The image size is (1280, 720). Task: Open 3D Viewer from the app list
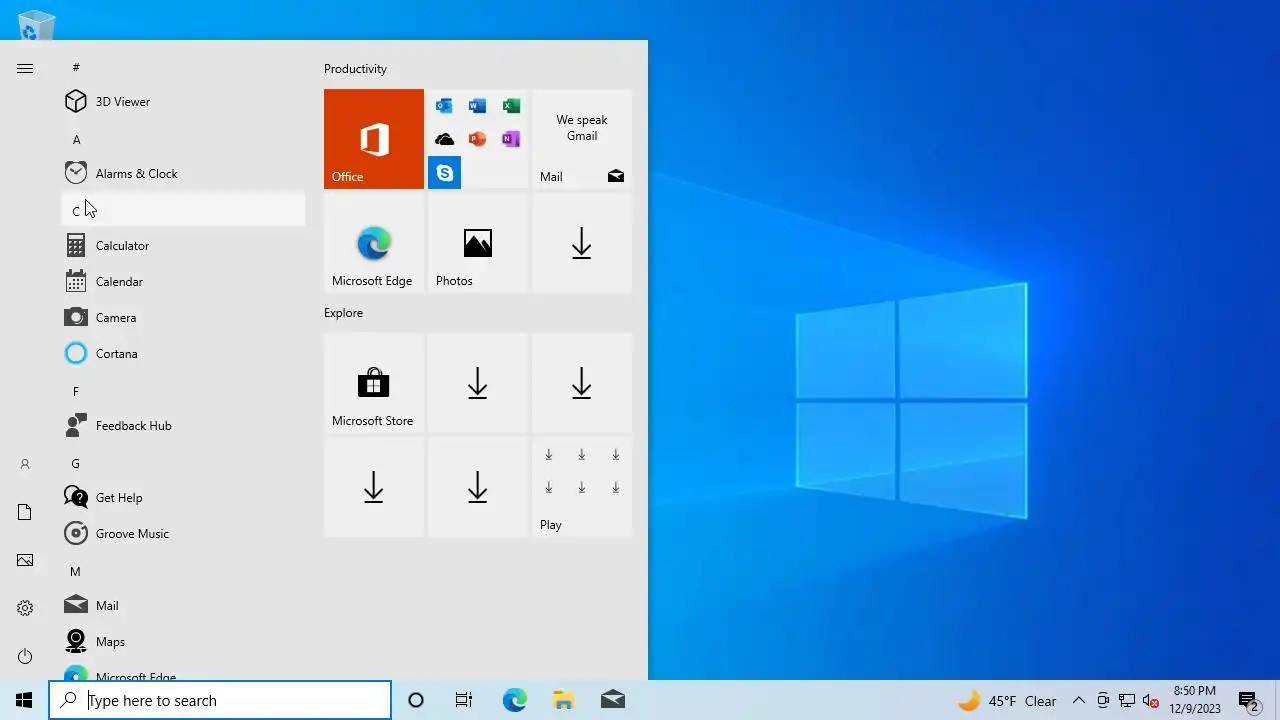183,101
